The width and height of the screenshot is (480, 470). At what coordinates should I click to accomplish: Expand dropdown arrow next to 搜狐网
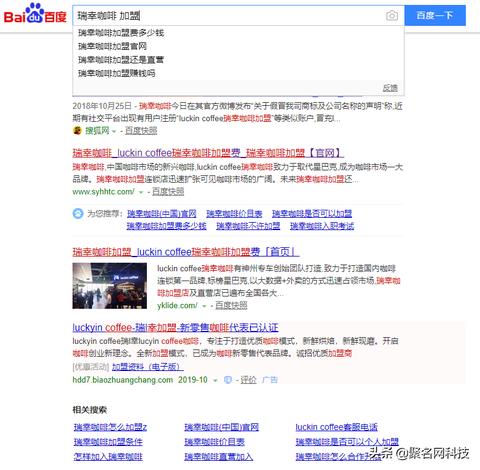coord(114,131)
